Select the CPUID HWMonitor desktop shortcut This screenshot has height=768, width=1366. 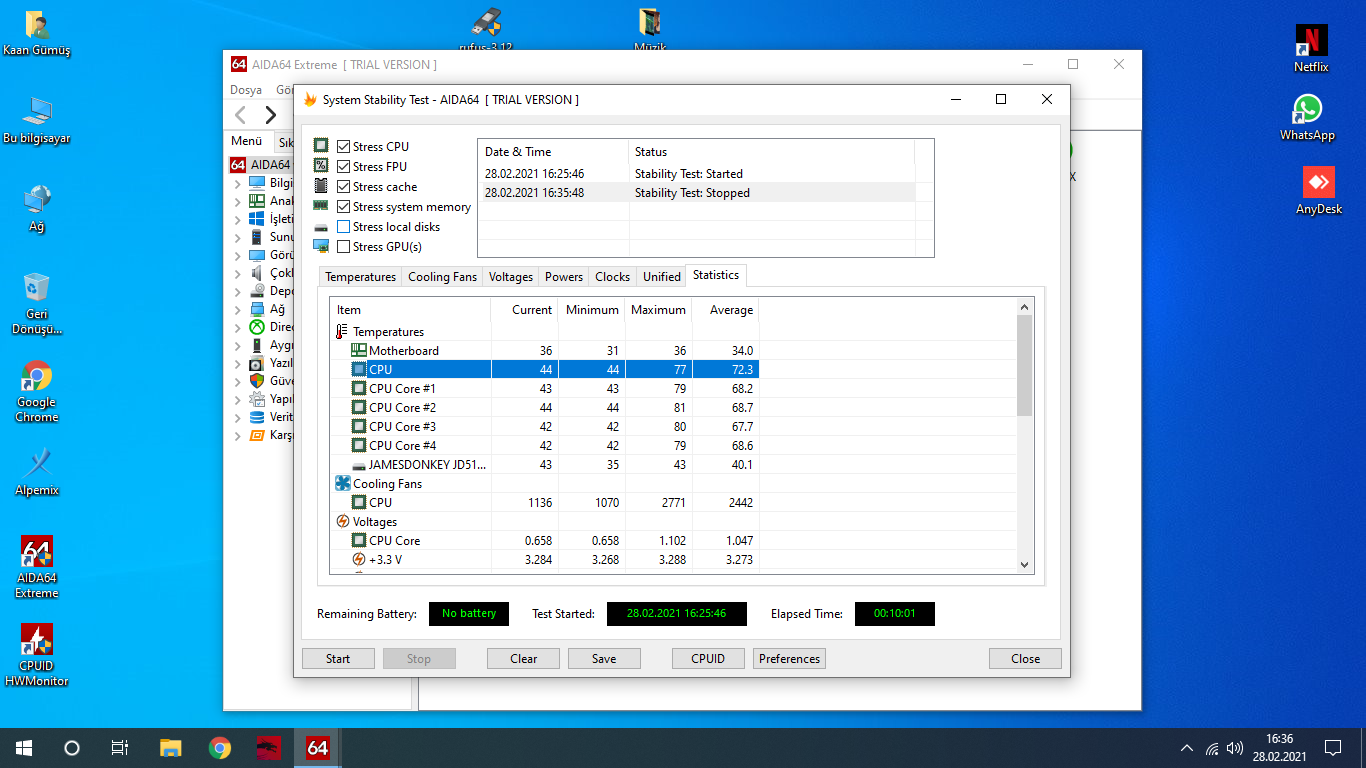coord(37,655)
